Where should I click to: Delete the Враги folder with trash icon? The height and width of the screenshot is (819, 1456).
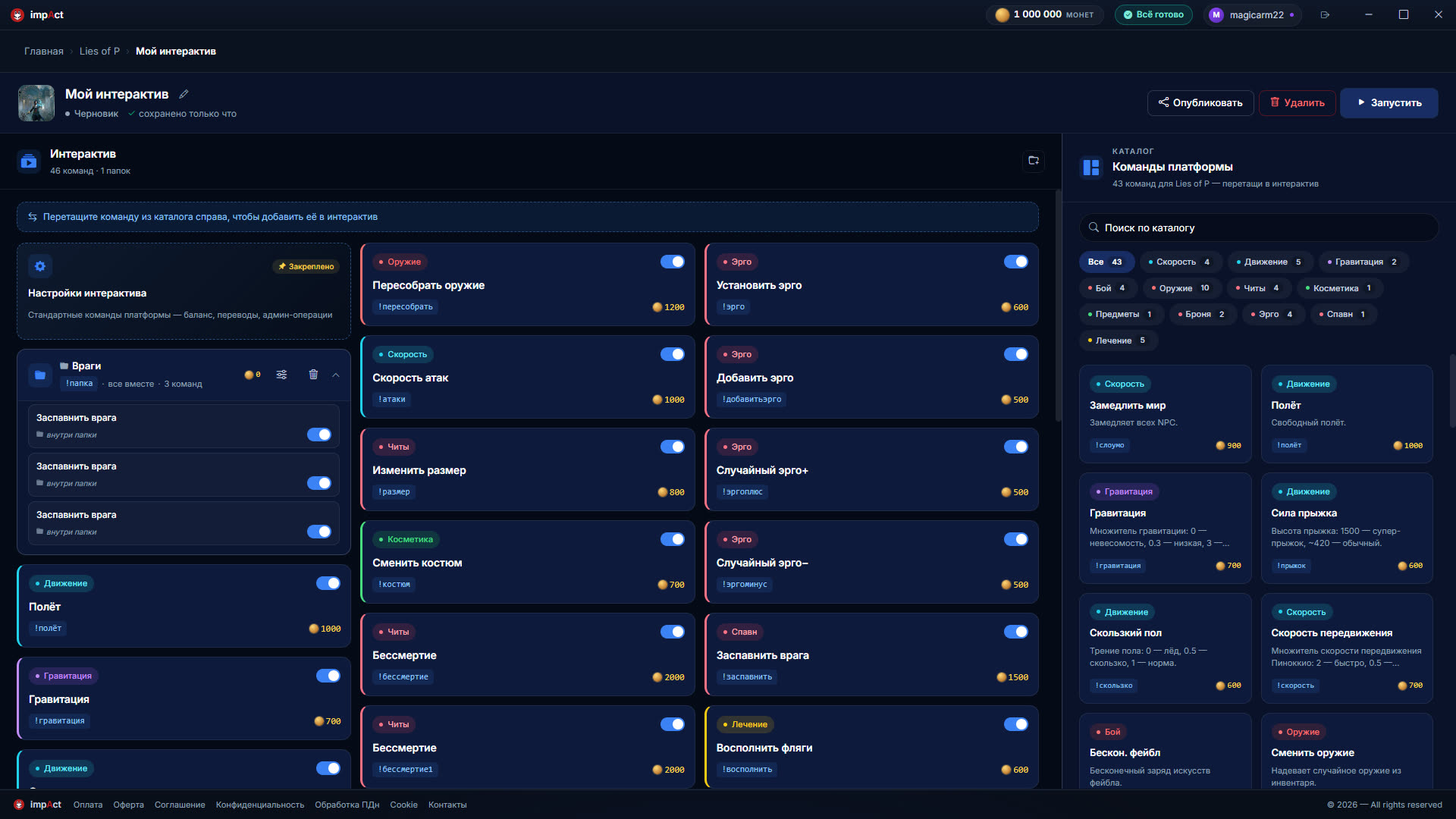coord(313,375)
